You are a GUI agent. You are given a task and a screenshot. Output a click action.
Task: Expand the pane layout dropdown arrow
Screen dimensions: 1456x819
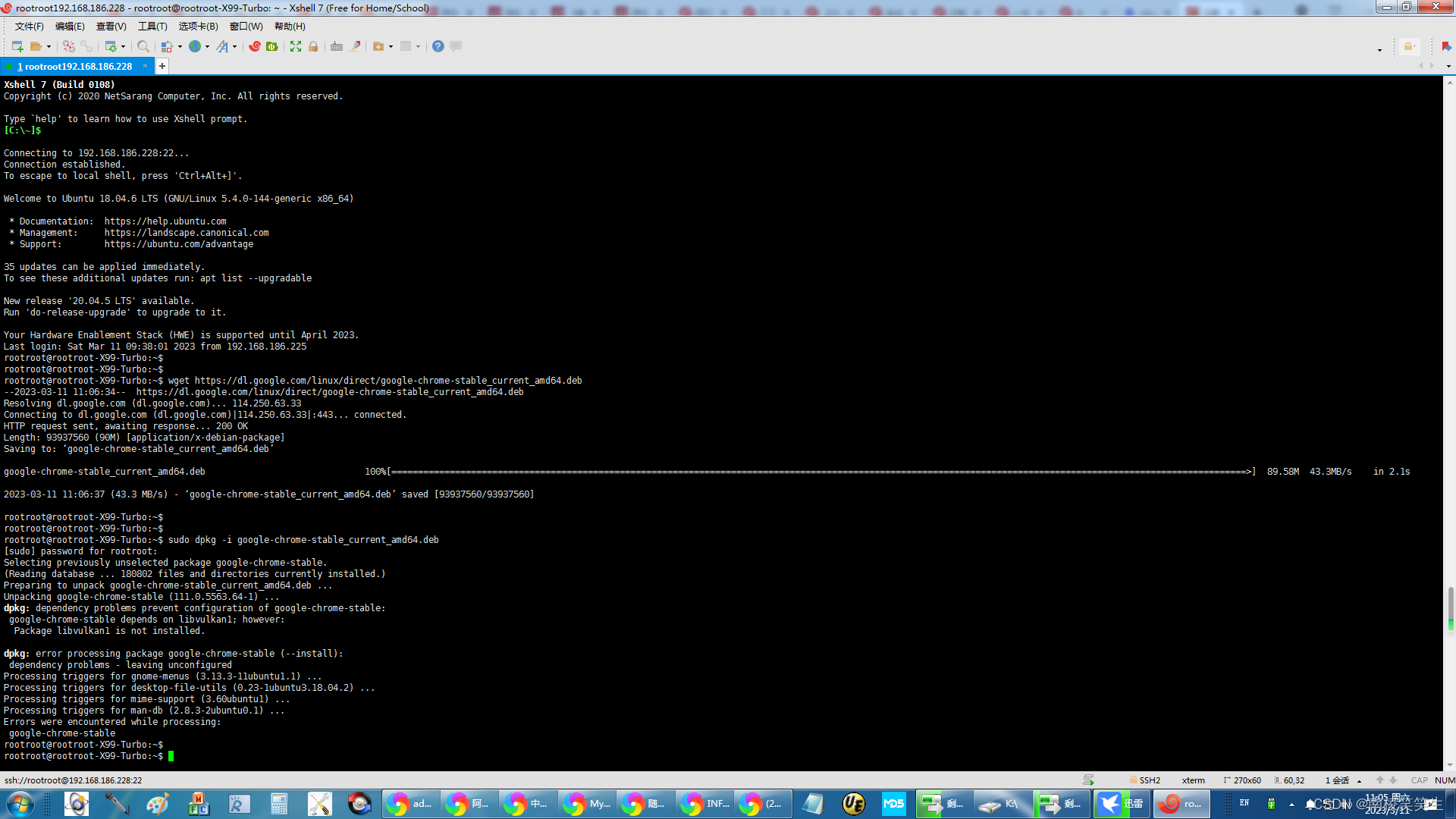(x=418, y=46)
